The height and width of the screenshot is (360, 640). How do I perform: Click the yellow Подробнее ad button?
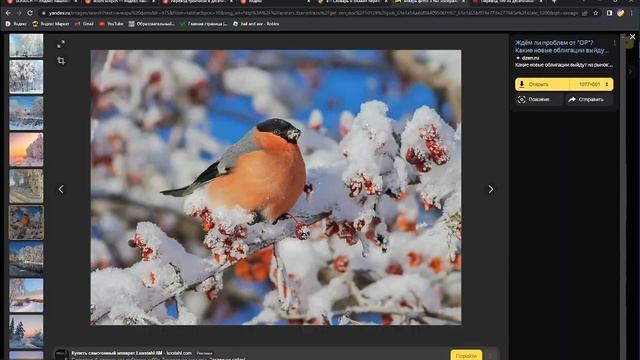click(466, 355)
